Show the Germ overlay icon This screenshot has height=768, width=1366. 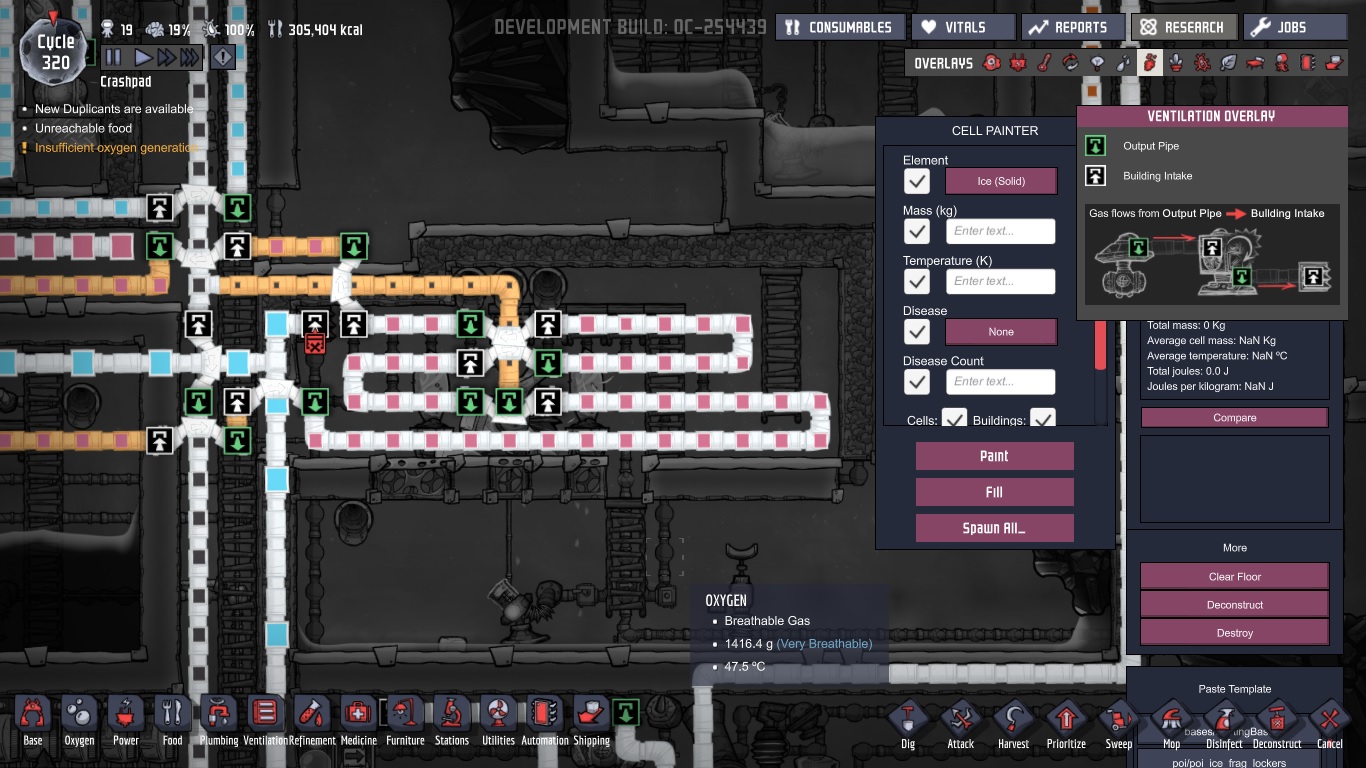1203,63
